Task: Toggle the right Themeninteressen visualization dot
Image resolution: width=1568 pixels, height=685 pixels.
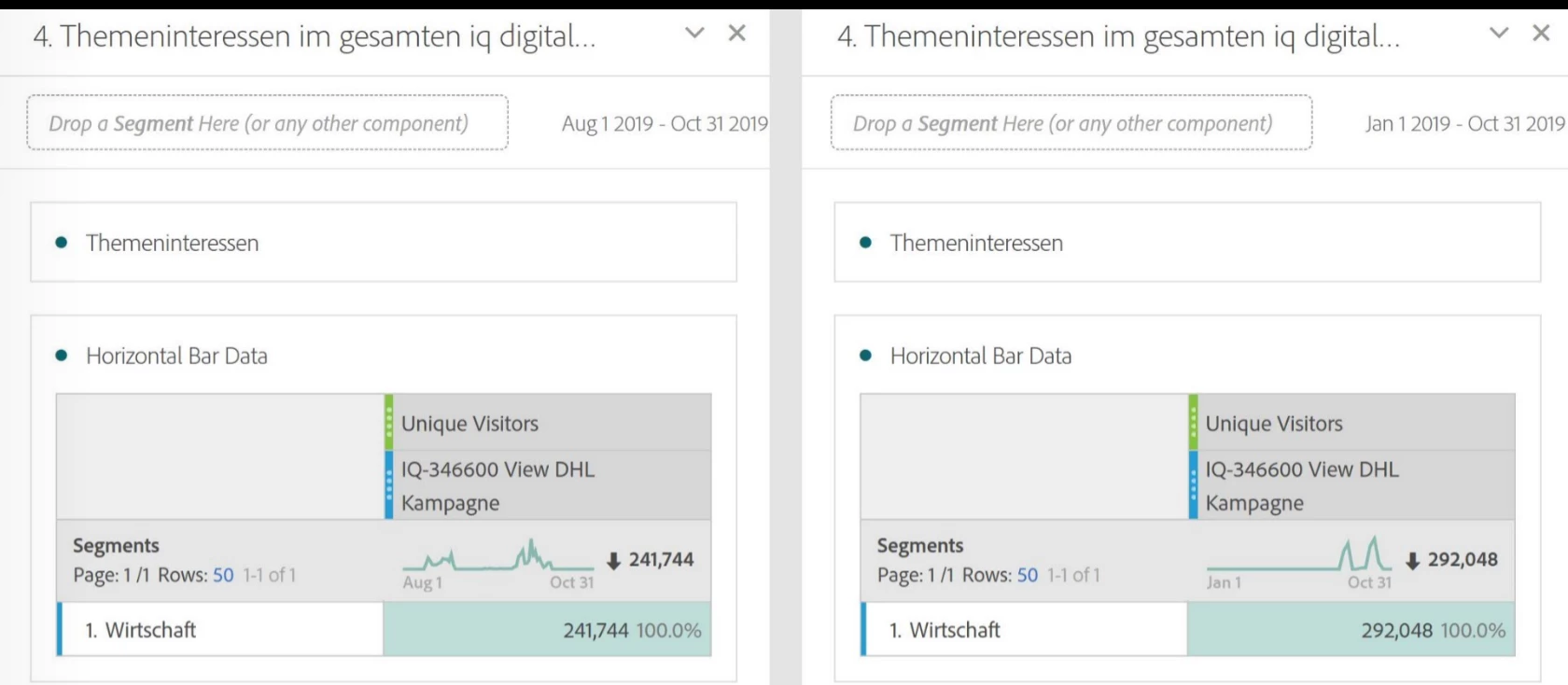Action: tap(866, 243)
